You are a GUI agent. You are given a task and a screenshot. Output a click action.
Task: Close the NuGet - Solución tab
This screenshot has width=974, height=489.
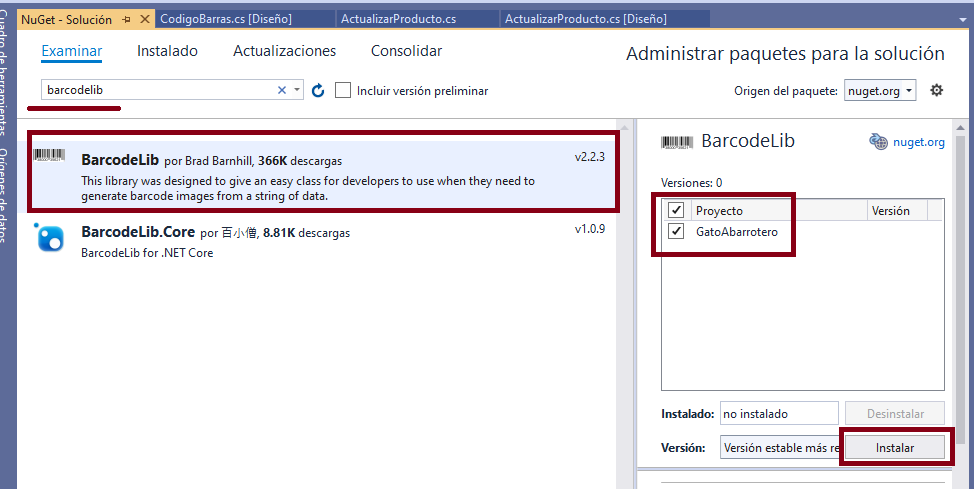pyautogui.click(x=145, y=19)
